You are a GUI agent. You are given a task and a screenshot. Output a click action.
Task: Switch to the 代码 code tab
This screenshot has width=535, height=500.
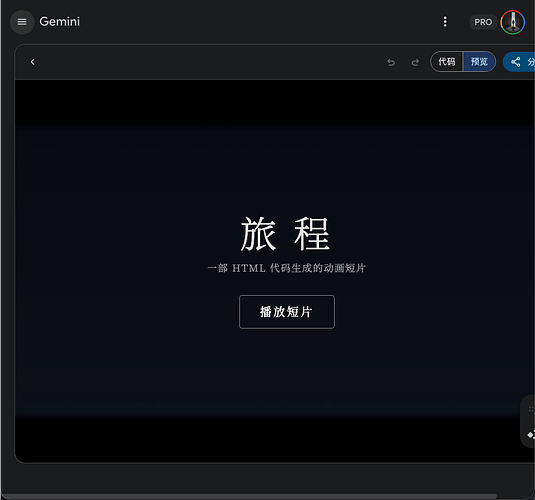[447, 62]
